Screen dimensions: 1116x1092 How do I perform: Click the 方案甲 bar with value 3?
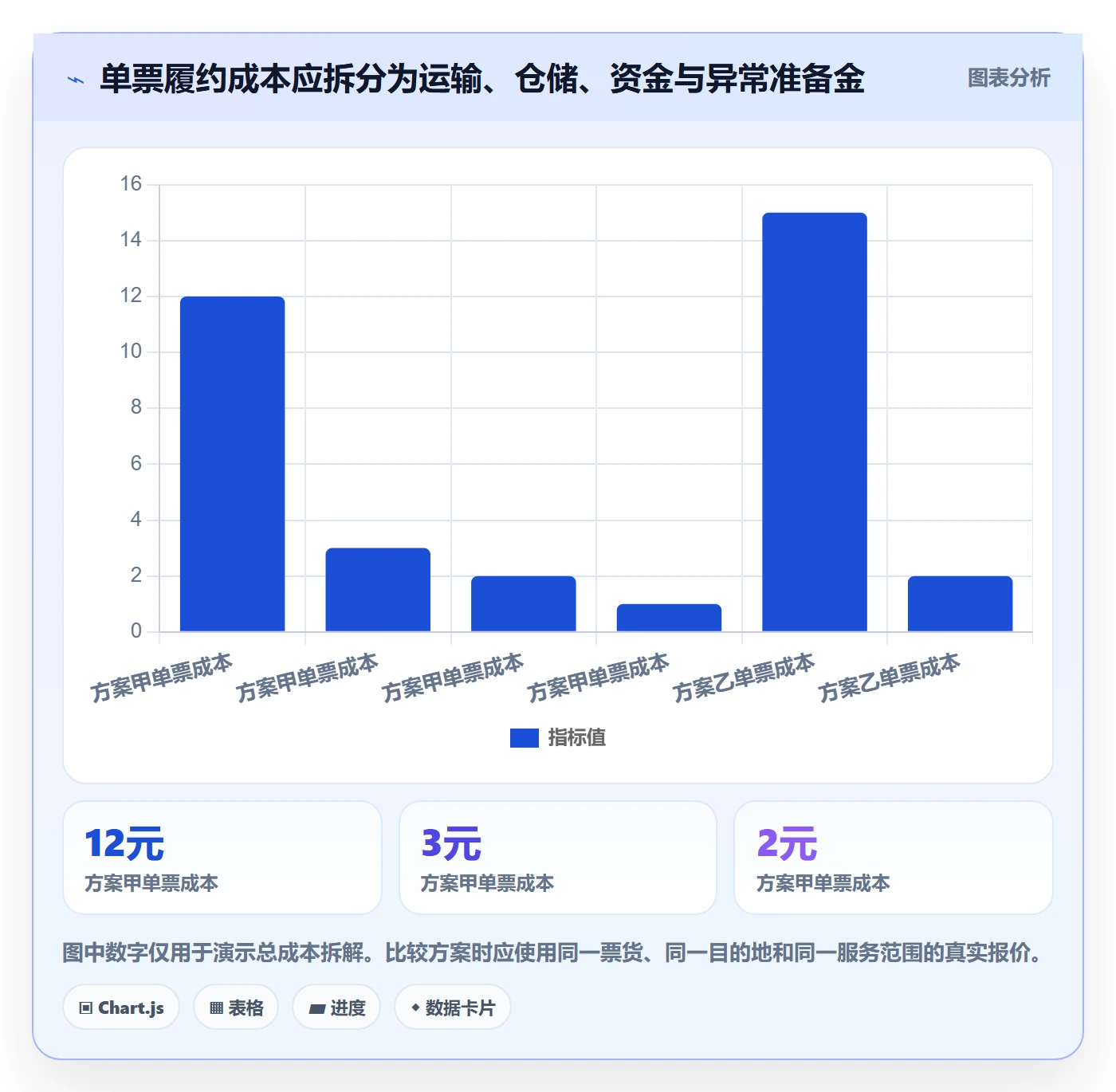378,590
